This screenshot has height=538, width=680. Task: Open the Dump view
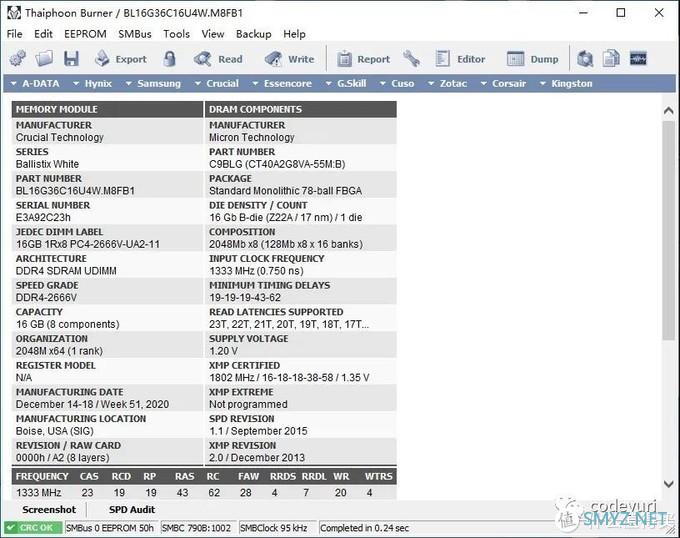click(533, 59)
